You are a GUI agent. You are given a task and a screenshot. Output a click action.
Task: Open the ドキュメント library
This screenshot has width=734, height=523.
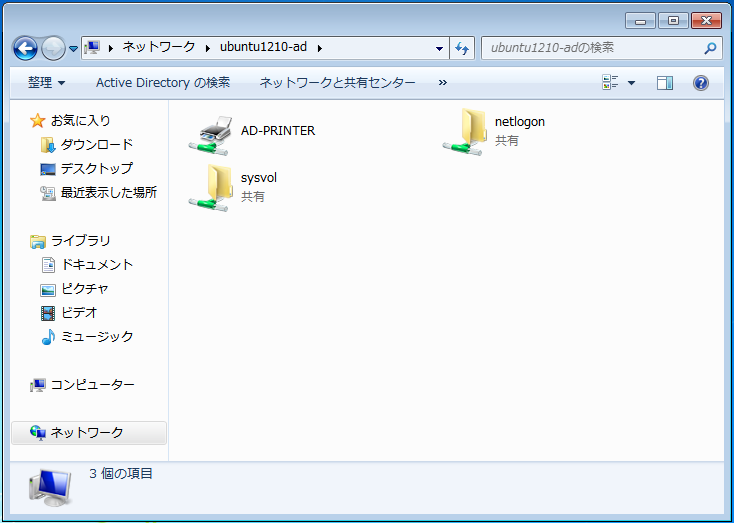[97, 265]
